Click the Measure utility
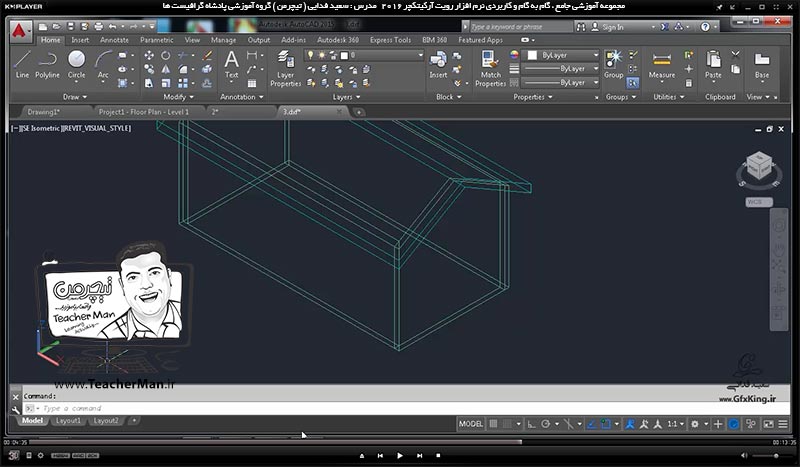 (x=662, y=65)
